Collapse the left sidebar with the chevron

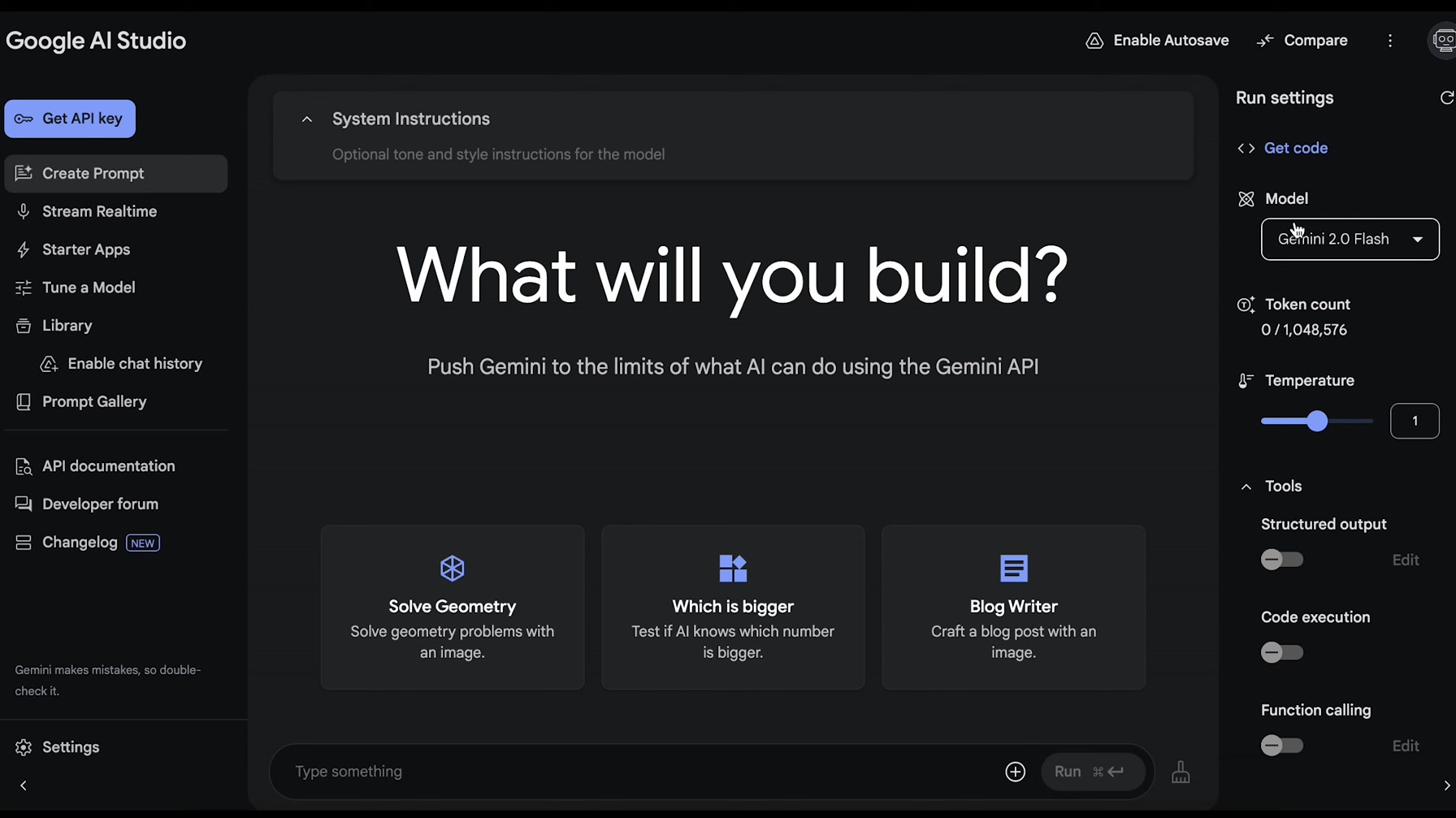click(24, 786)
